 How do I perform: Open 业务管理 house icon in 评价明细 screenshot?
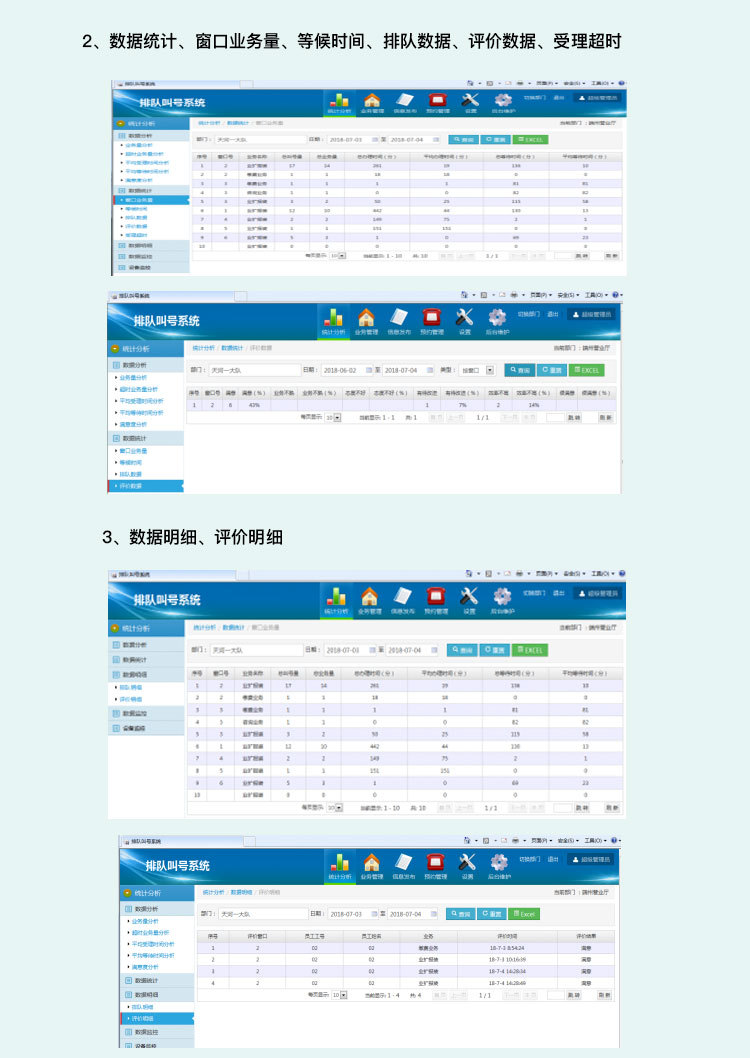(372, 866)
